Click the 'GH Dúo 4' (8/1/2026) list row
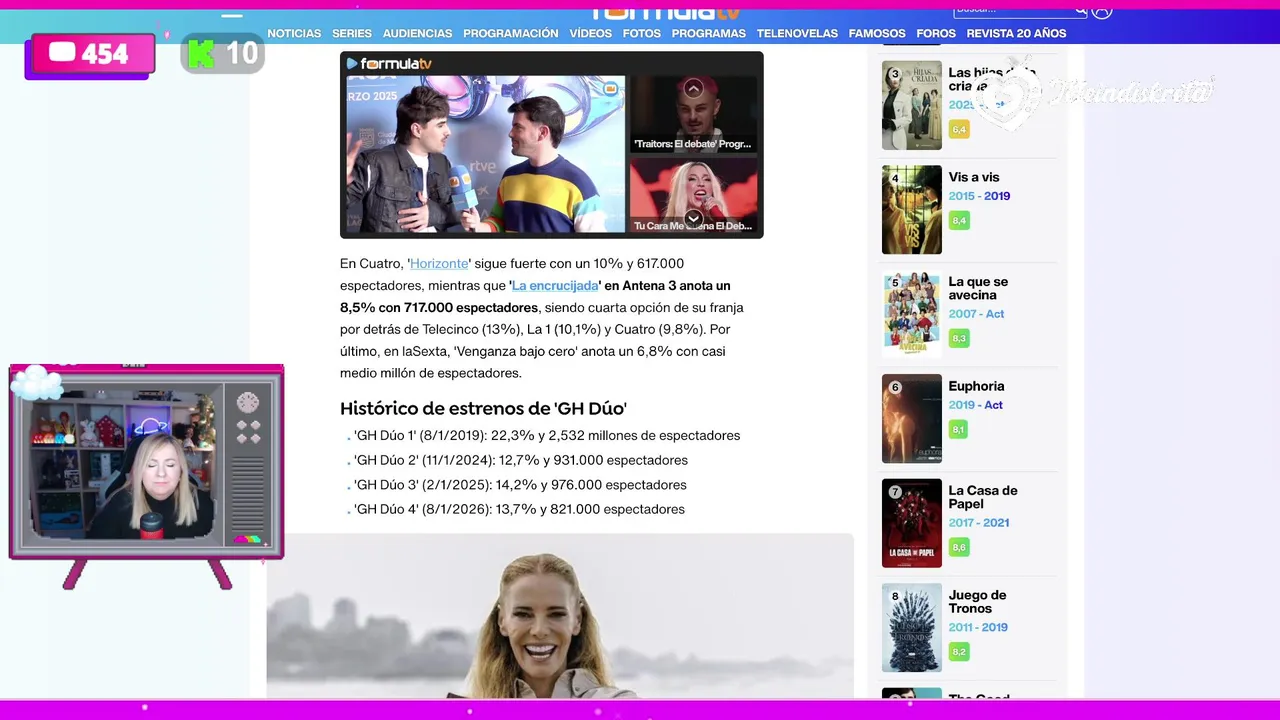1280x720 pixels. (x=519, y=509)
